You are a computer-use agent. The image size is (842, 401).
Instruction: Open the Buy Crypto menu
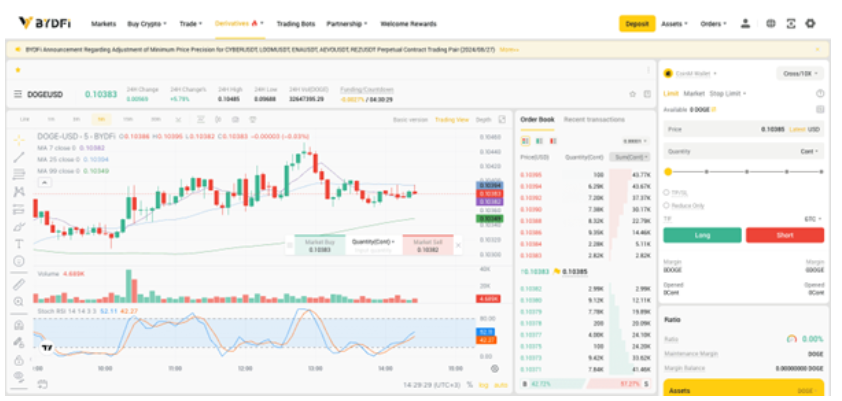147,24
